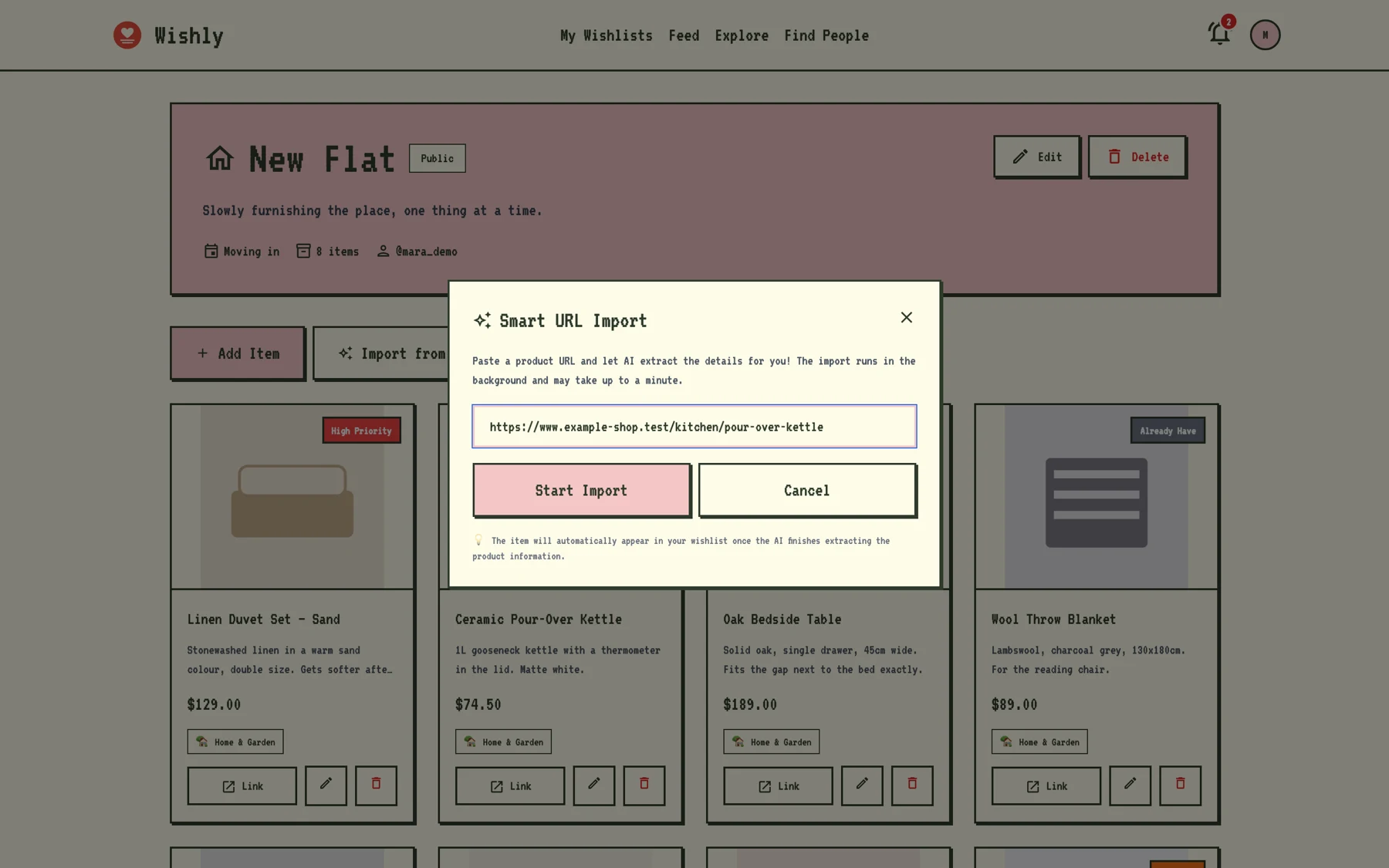Click the Already Have badge
This screenshot has width=1389, height=868.
(x=1168, y=431)
